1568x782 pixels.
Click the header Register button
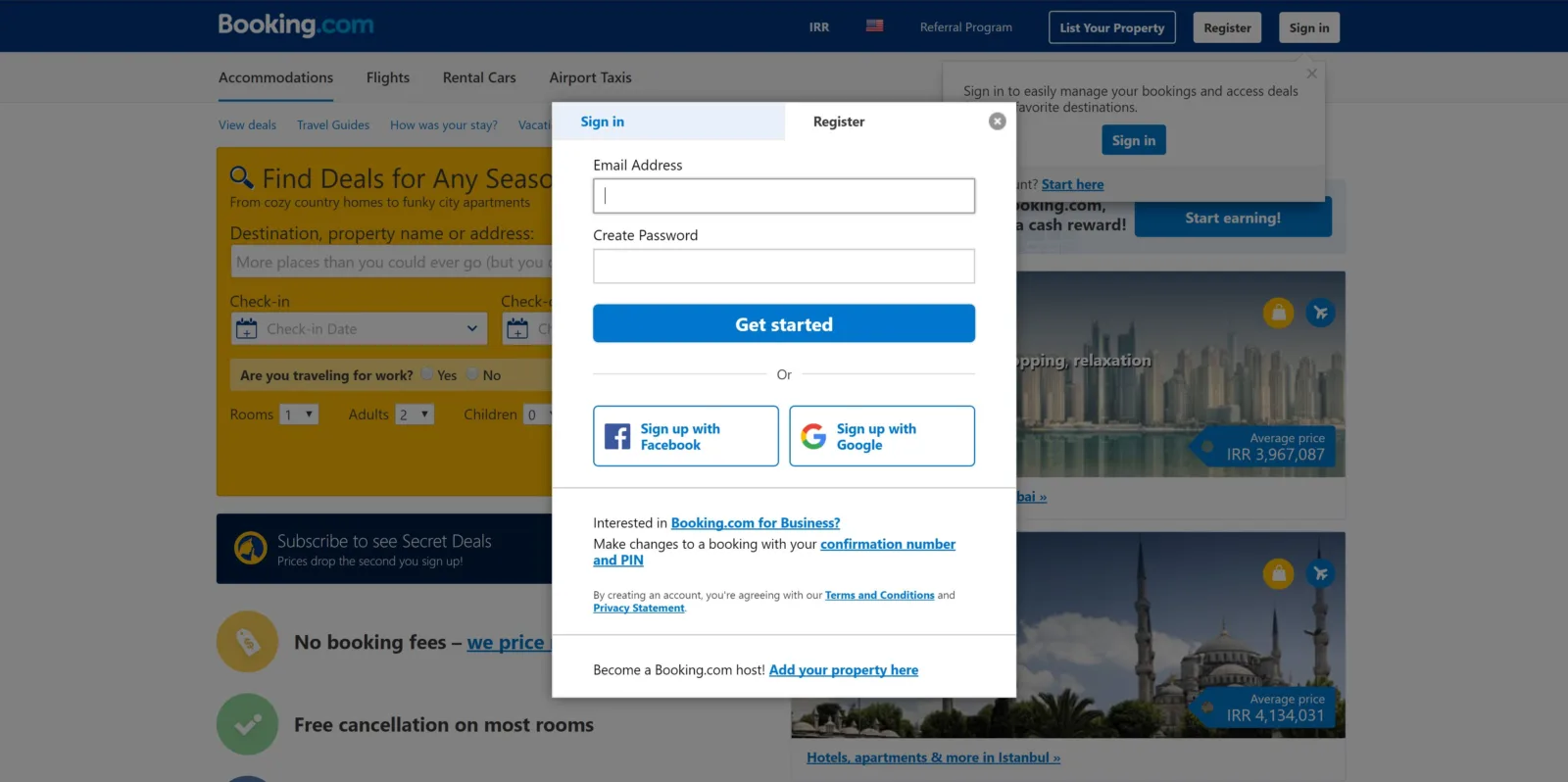(x=1227, y=27)
